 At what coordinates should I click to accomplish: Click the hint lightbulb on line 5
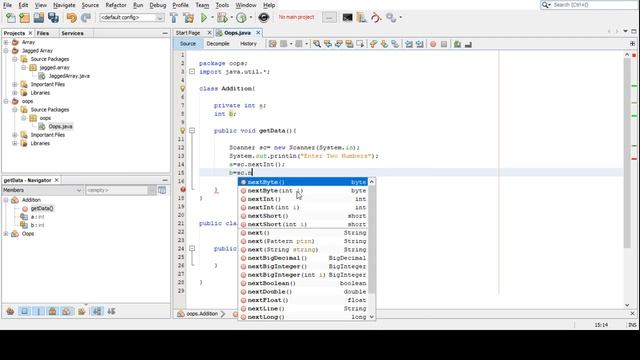click(x=182, y=88)
